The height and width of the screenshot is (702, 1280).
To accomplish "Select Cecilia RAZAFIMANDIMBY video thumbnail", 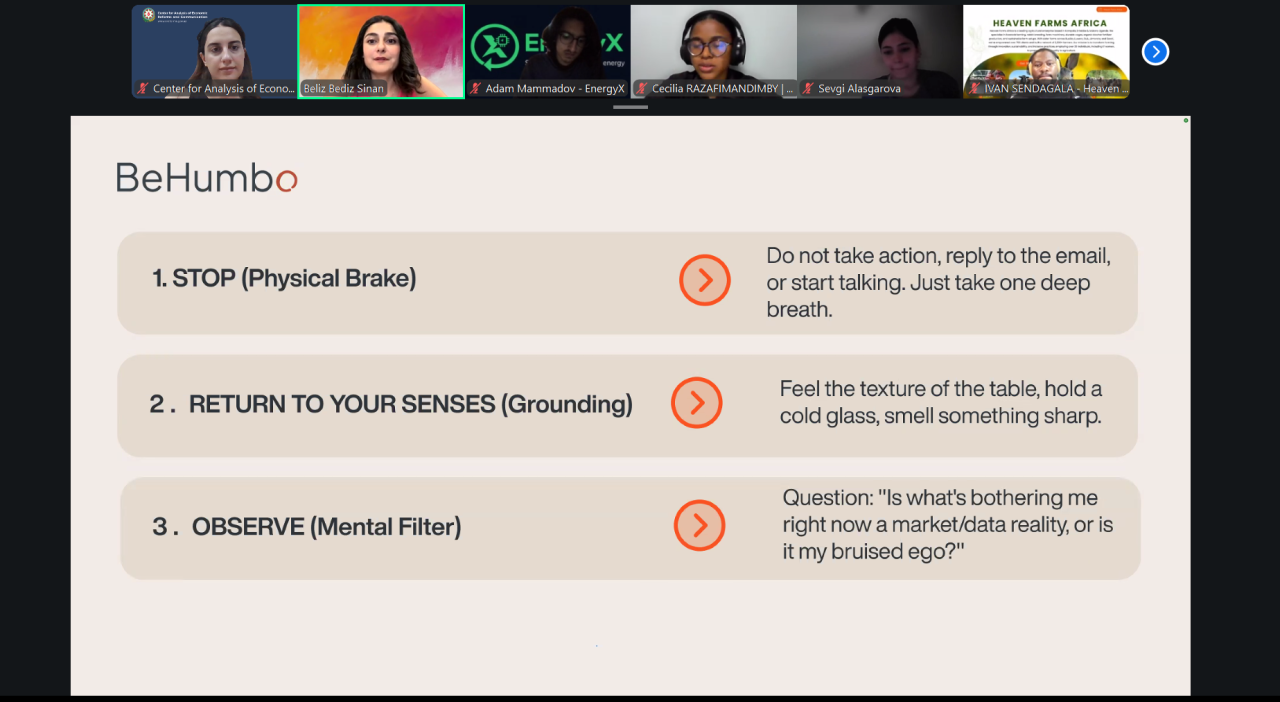I will point(714,51).
